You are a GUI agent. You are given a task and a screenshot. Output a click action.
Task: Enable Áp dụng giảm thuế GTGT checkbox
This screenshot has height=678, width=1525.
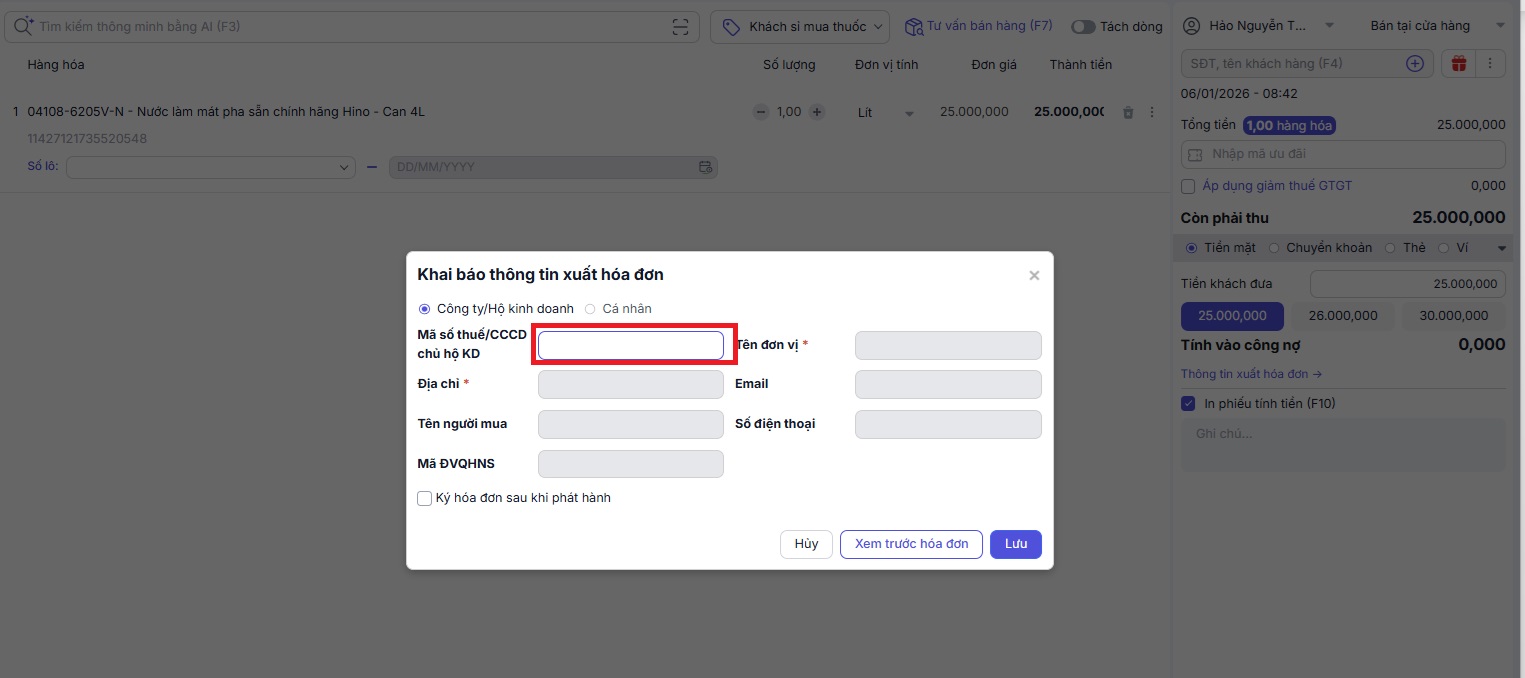[1188, 186]
